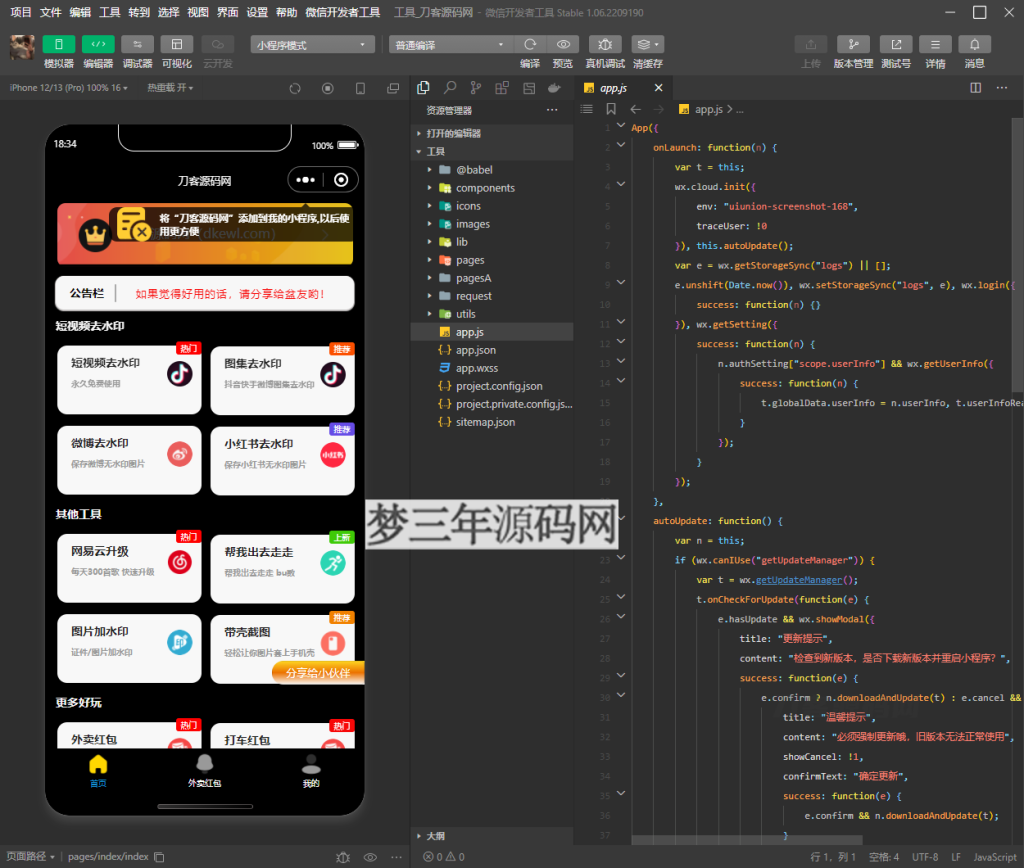Click the 编译 (compile) refresh icon
Viewport: 1024px width, 868px height.
point(530,45)
